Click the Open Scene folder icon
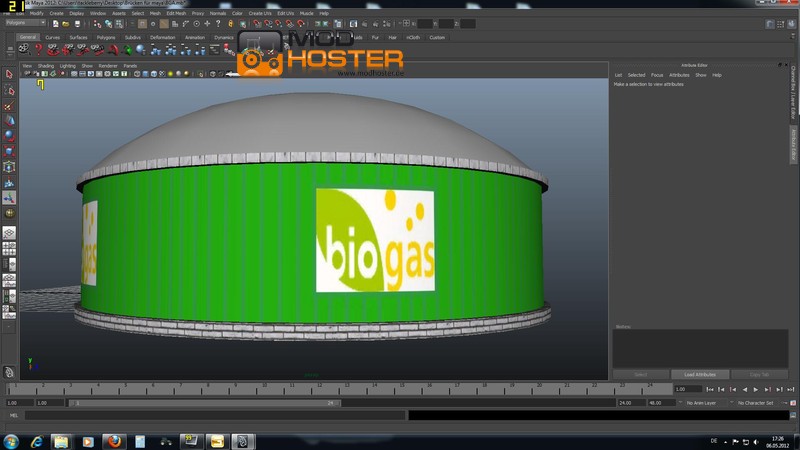The image size is (800, 450). click(x=66, y=24)
